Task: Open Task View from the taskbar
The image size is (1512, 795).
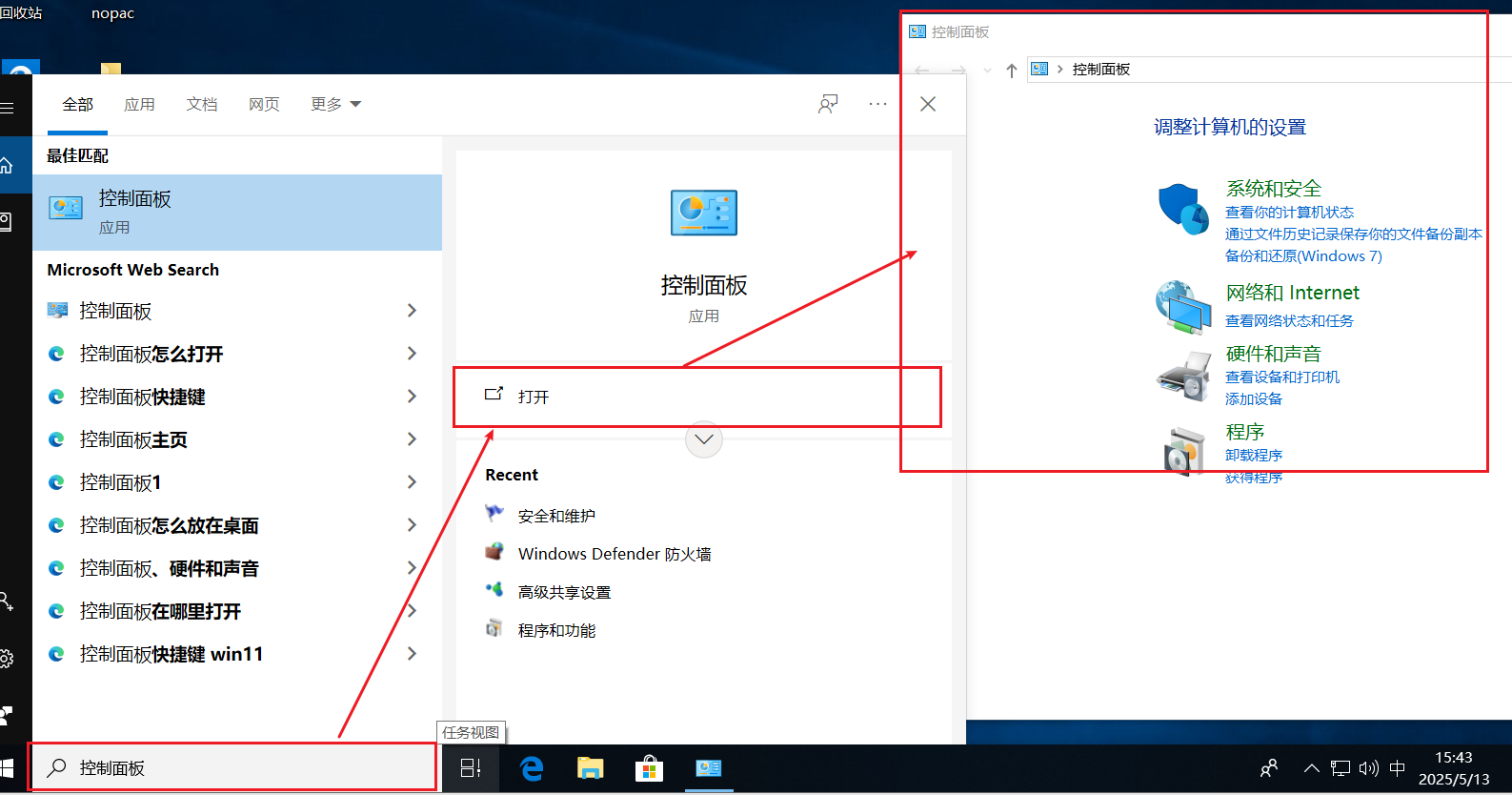Action: coord(471,768)
